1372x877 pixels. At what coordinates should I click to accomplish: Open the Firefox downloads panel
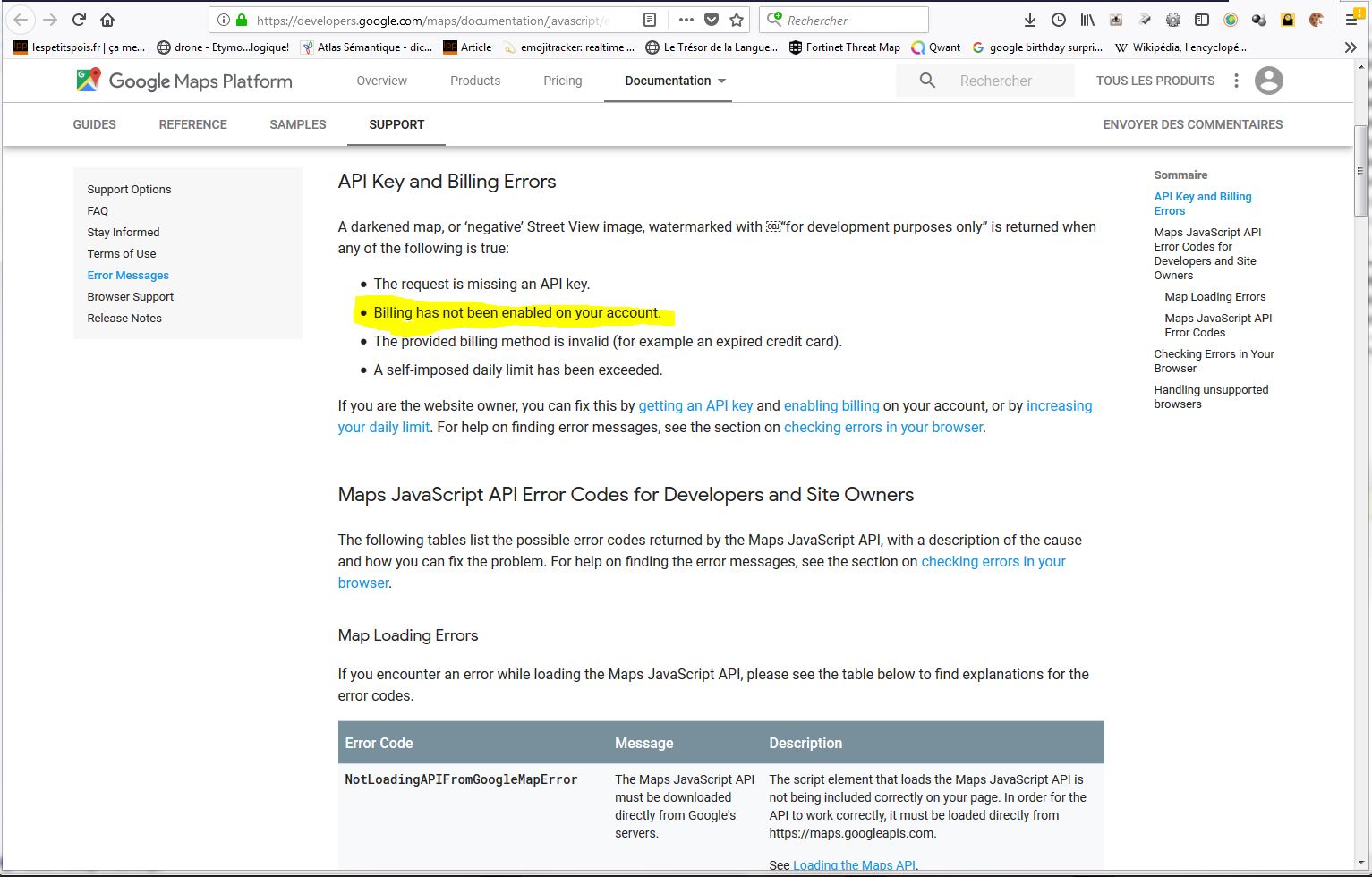click(1030, 20)
